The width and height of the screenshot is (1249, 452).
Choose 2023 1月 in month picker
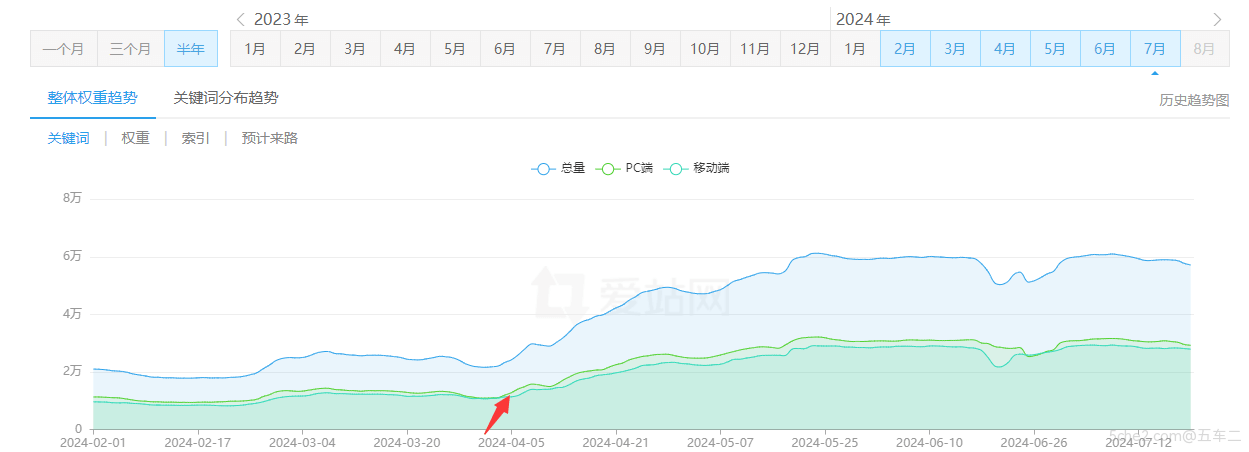point(255,49)
